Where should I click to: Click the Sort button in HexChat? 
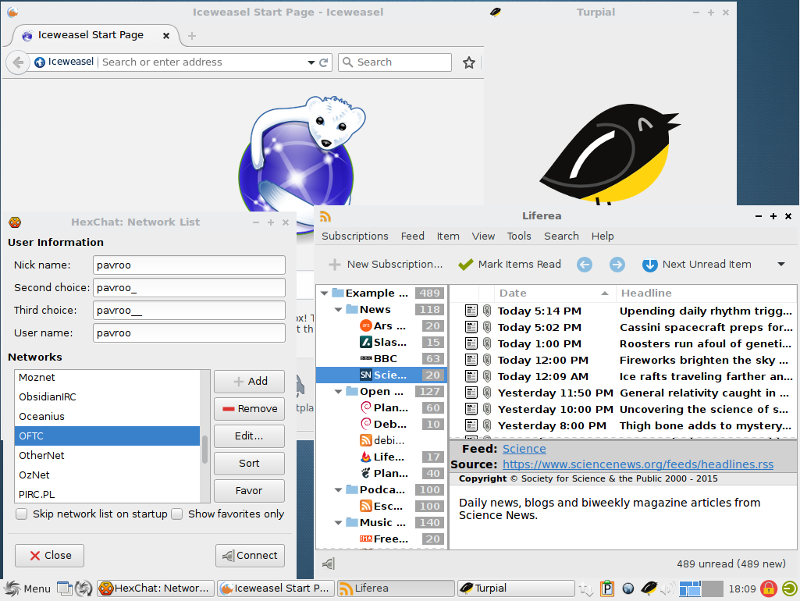pos(249,463)
